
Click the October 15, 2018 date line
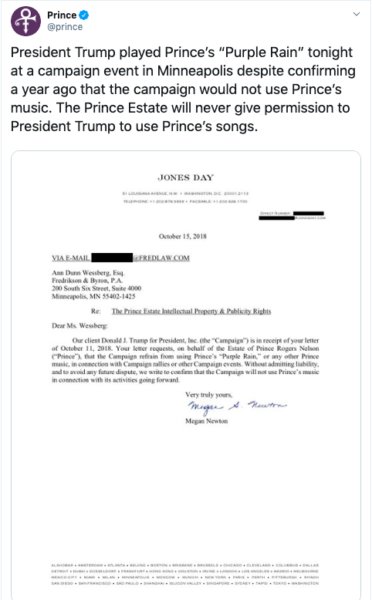click(183, 236)
